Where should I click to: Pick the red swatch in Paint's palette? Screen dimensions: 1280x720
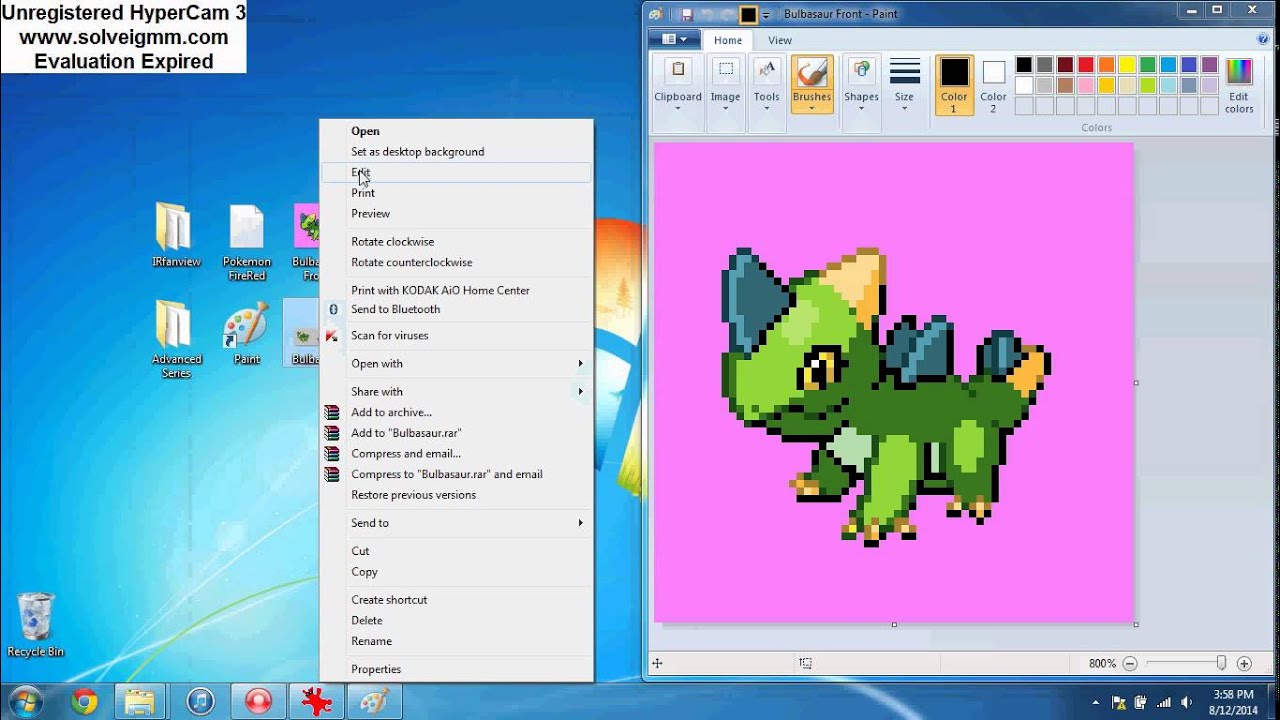click(1086, 65)
